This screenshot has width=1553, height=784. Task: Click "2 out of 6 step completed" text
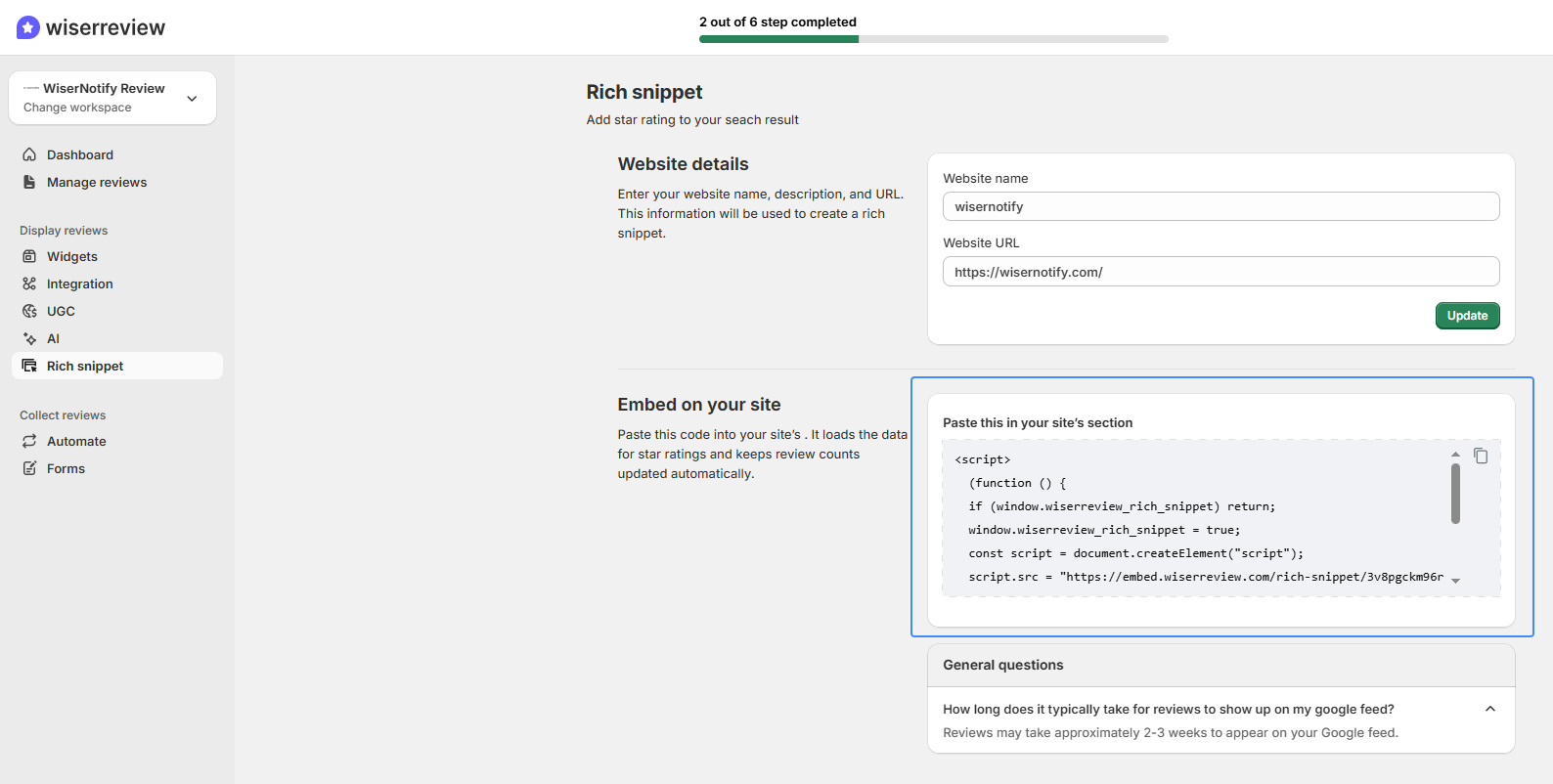777,22
